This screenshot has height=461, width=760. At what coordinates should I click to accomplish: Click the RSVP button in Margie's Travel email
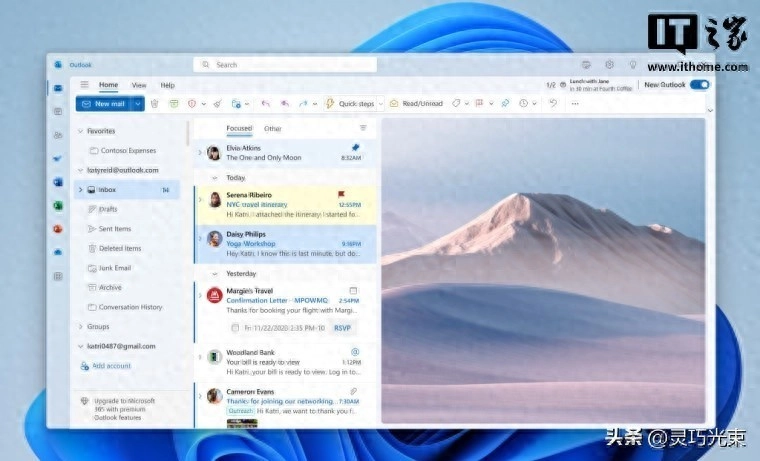click(x=343, y=327)
